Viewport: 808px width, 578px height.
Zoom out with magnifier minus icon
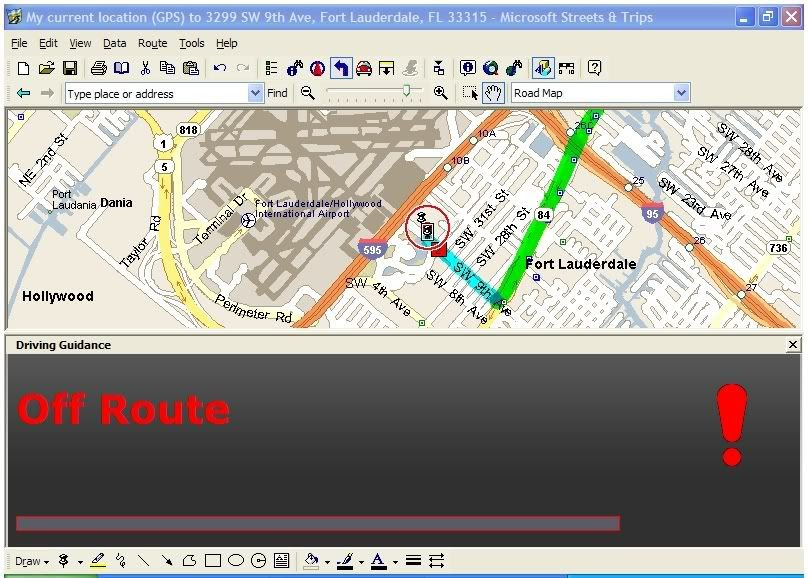click(x=308, y=93)
